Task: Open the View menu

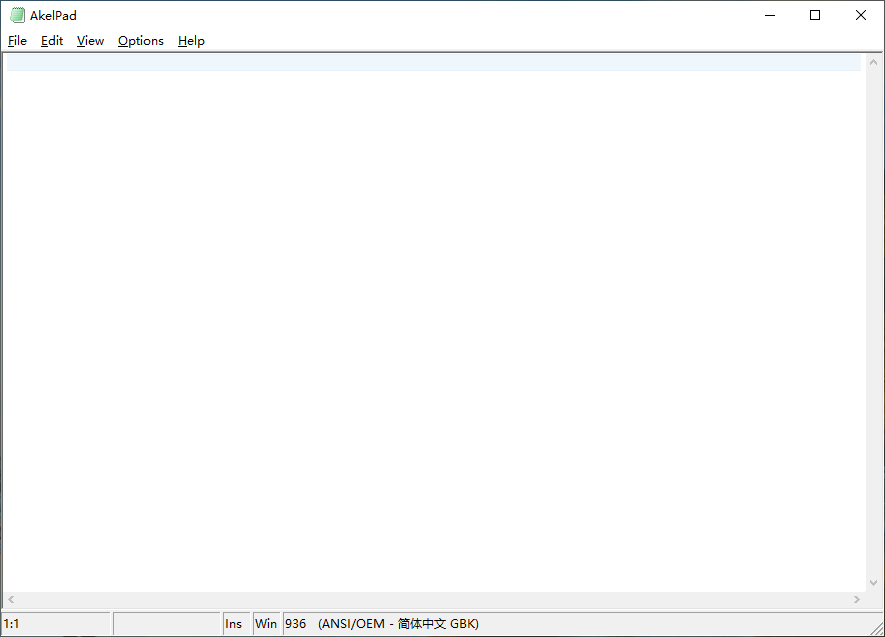Action: point(90,41)
